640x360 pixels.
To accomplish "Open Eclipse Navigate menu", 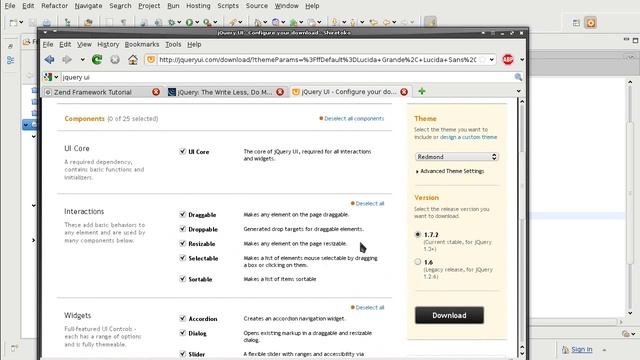I will click(88, 6).
